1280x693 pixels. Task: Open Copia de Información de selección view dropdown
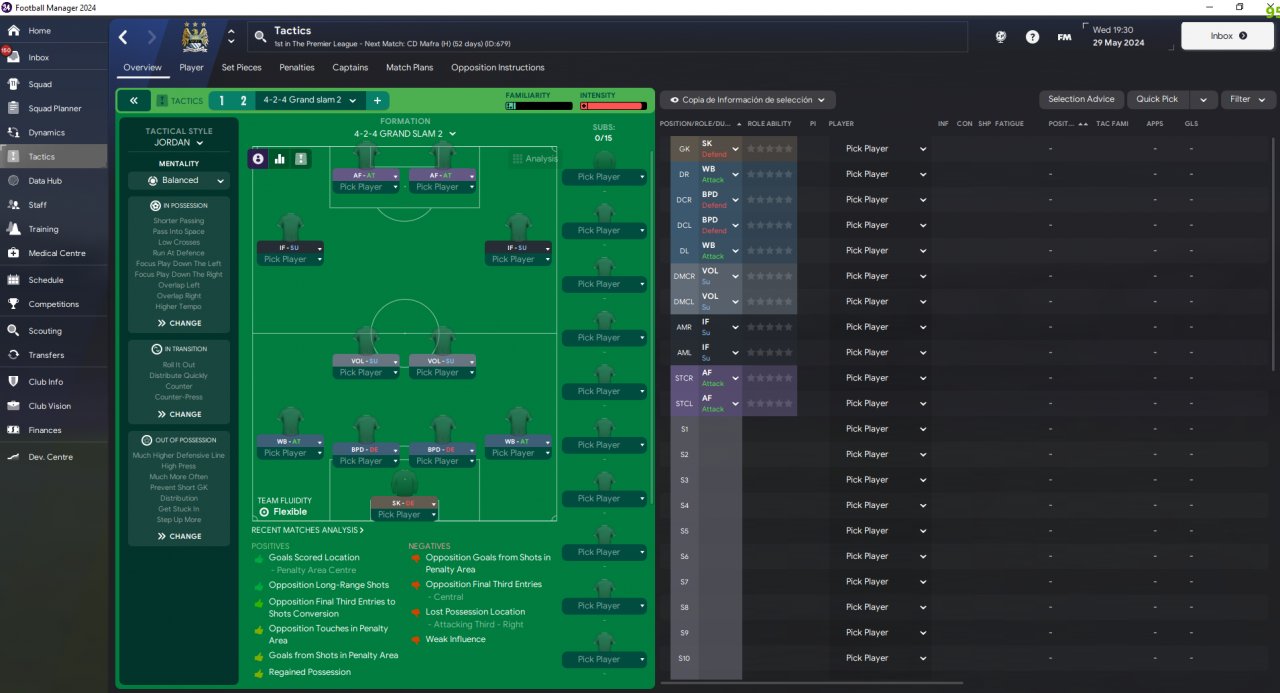click(x=748, y=100)
